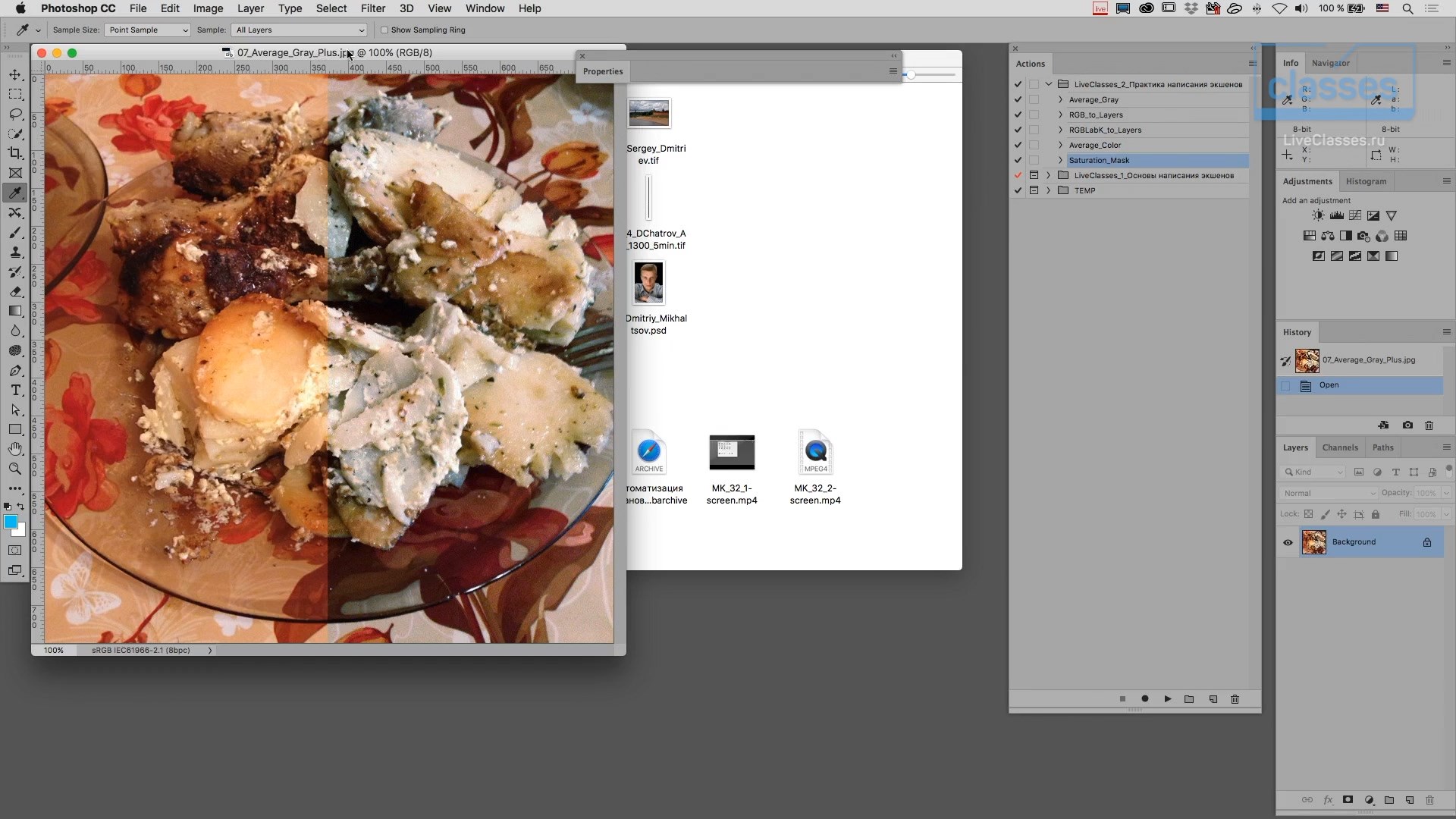Open the Image menu

coord(208,8)
